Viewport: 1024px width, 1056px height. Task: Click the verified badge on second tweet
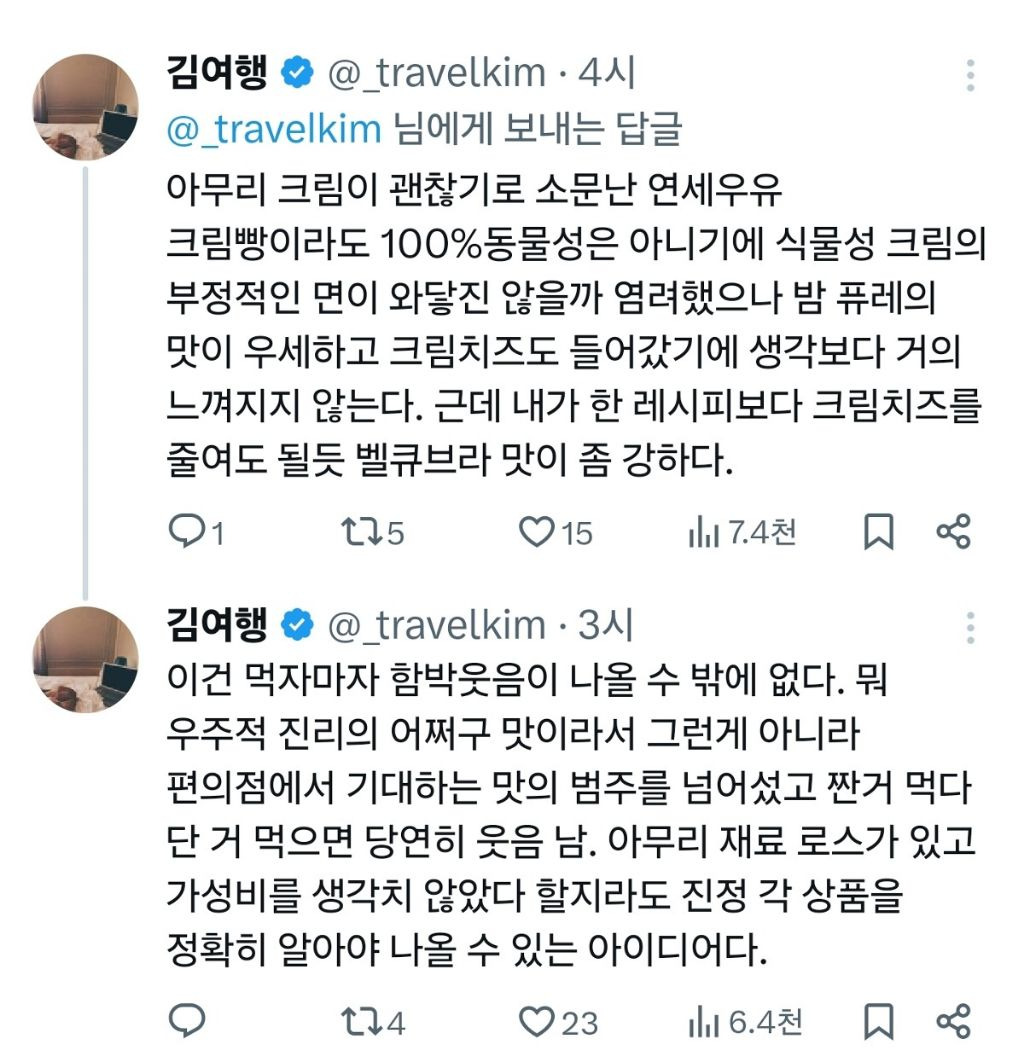pos(294,625)
